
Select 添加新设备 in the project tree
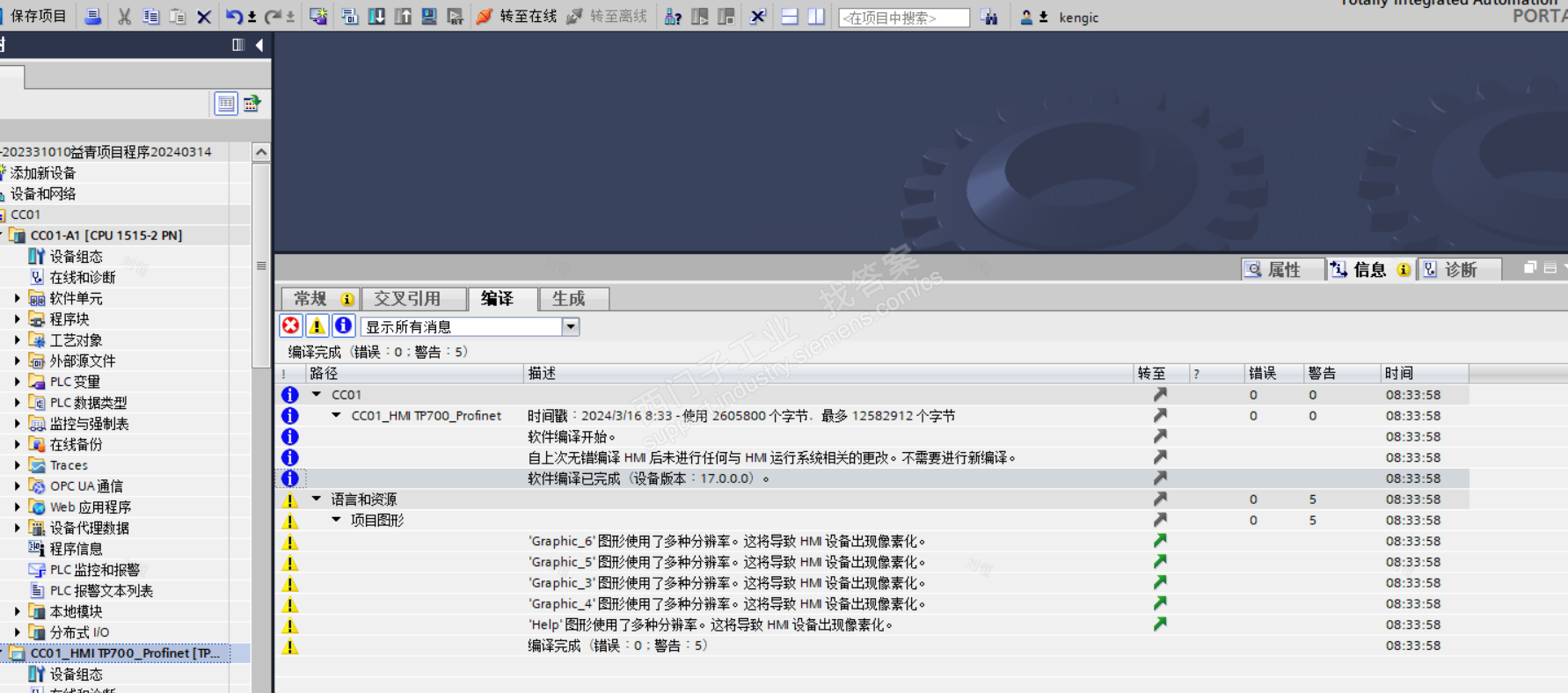coord(43,173)
